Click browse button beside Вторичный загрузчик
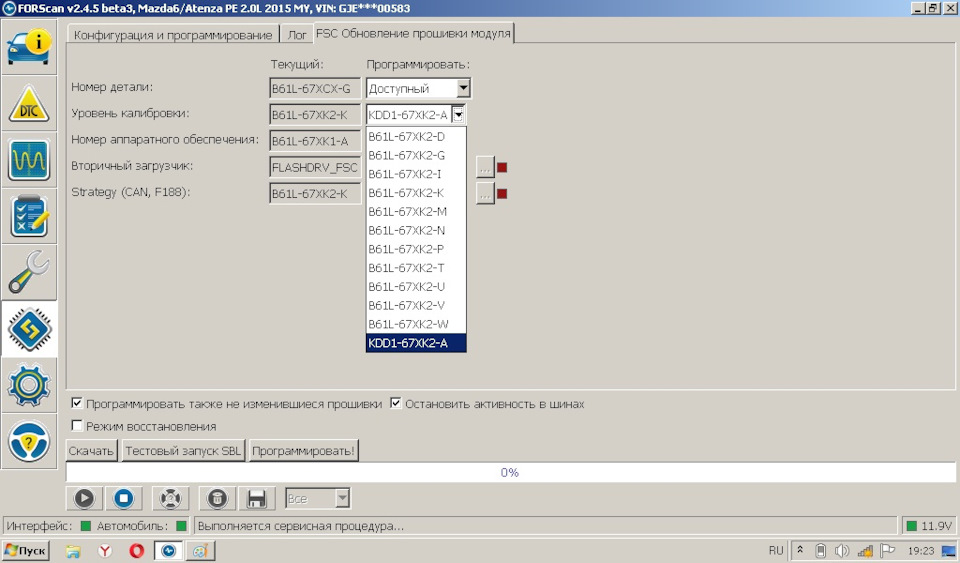 tap(485, 167)
